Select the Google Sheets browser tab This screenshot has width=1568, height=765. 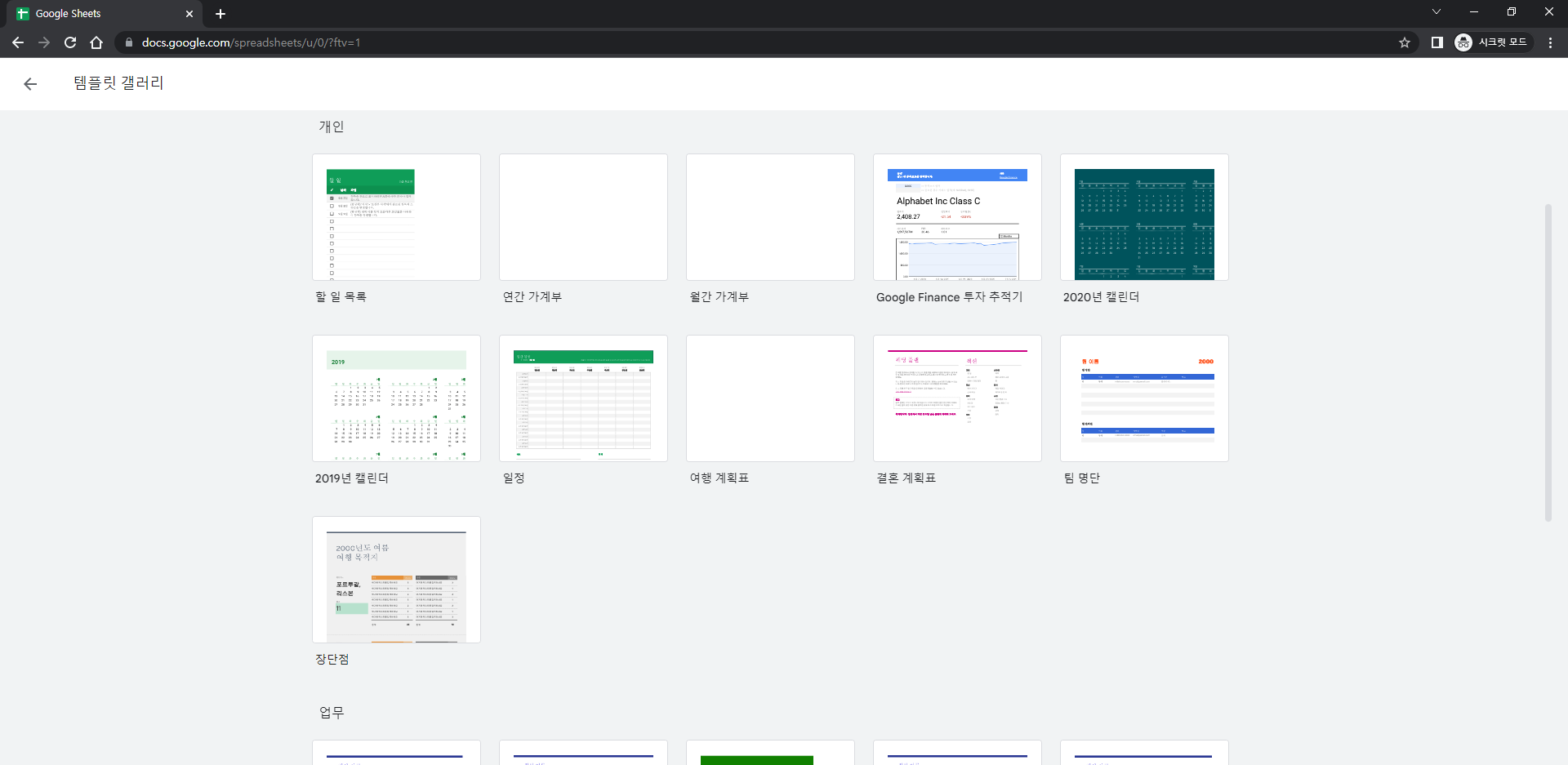click(106, 14)
